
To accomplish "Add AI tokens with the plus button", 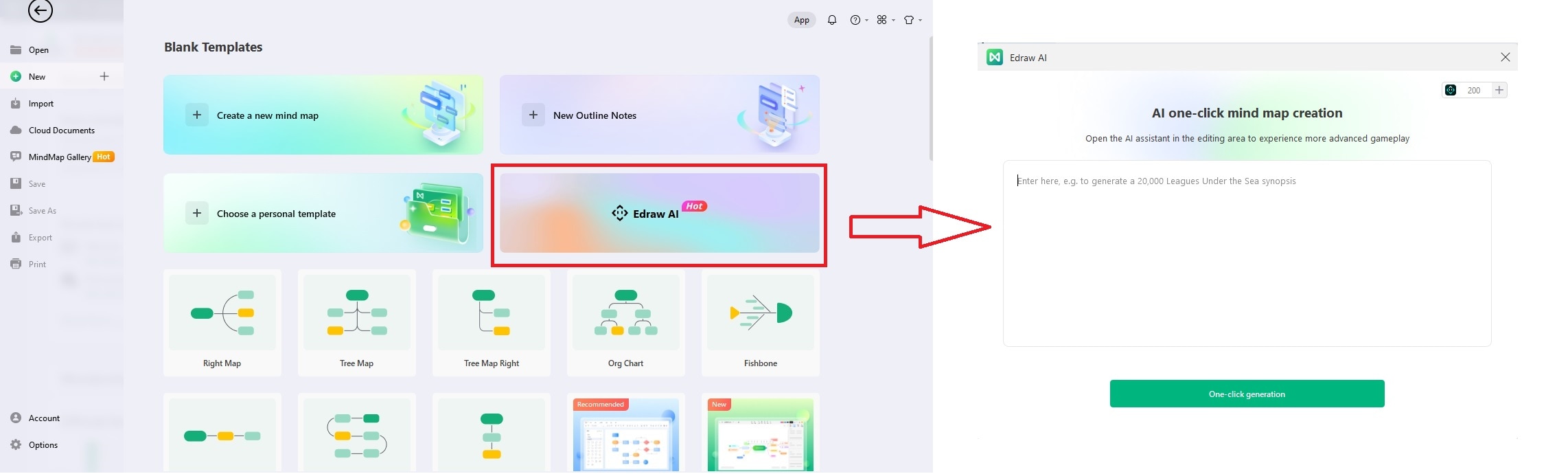I will [1499, 90].
